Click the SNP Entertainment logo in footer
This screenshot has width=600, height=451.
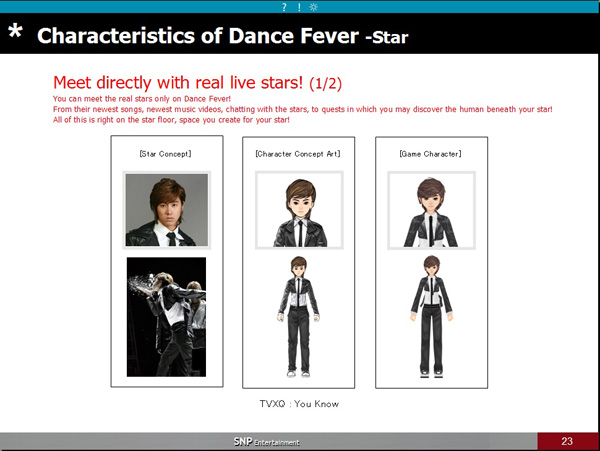click(266, 441)
